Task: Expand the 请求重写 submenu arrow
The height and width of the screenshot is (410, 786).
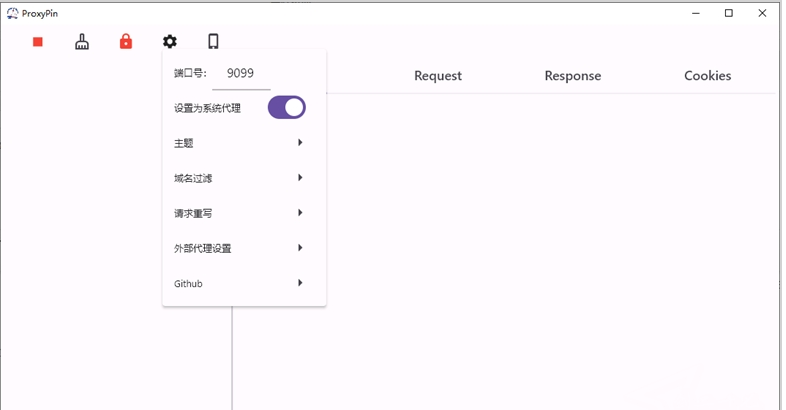Action: click(300, 213)
